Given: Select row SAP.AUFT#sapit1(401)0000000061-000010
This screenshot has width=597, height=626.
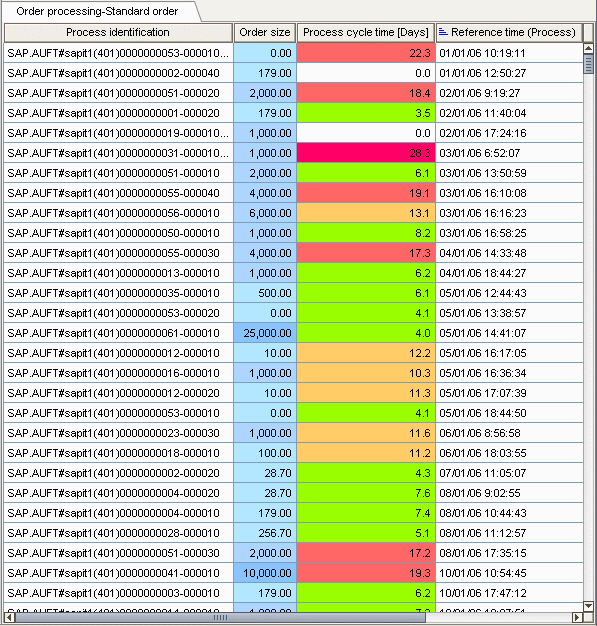Looking at the screenshot, I should pos(294,333).
